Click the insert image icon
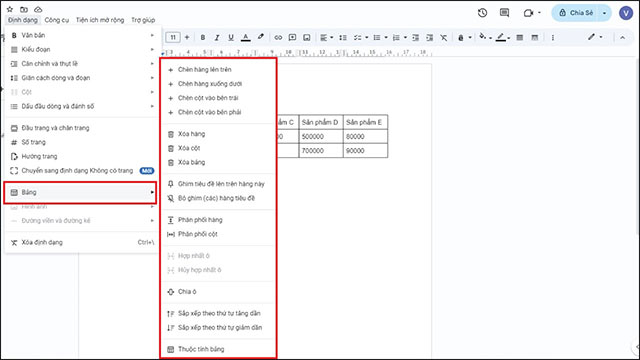640x360 pixels. coord(307,38)
